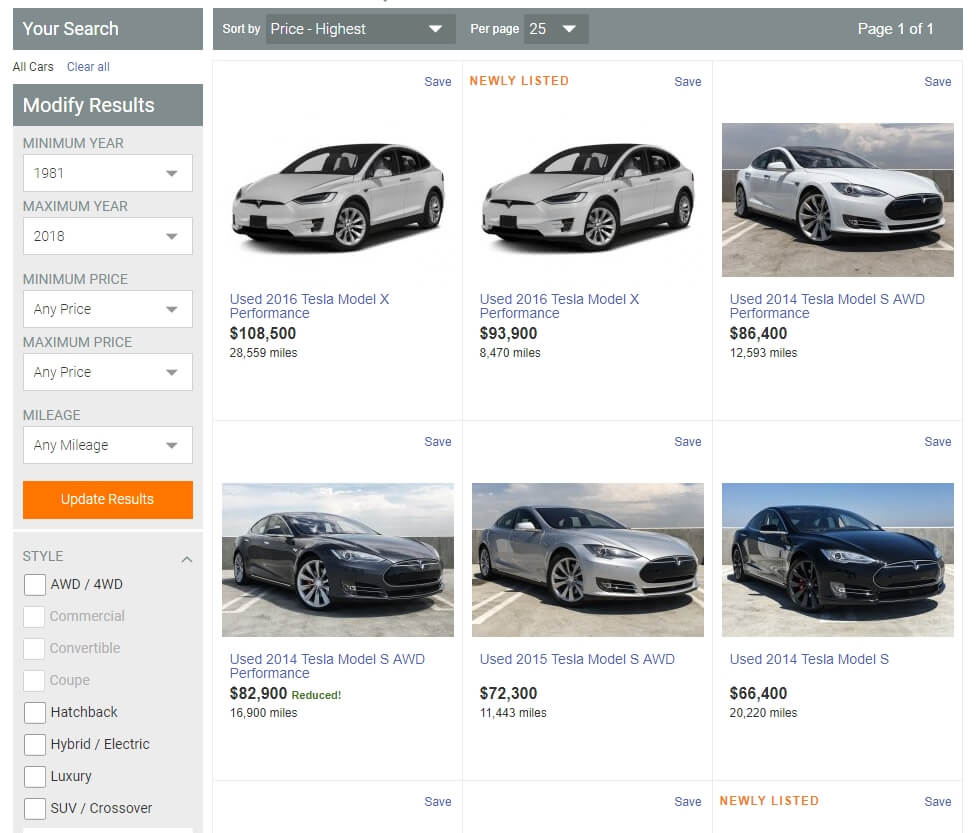This screenshot has height=833, width=980.
Task: Check the Convertible checkbox
Action: coord(34,649)
